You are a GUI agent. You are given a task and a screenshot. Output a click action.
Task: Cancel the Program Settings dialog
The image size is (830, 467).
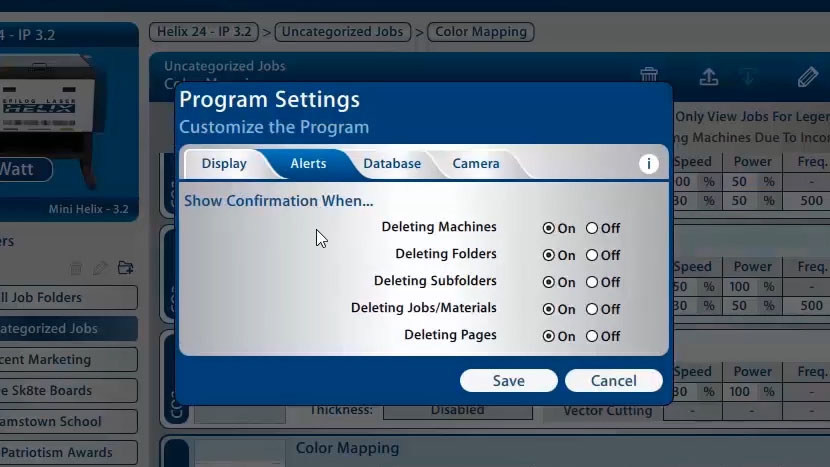(613, 381)
